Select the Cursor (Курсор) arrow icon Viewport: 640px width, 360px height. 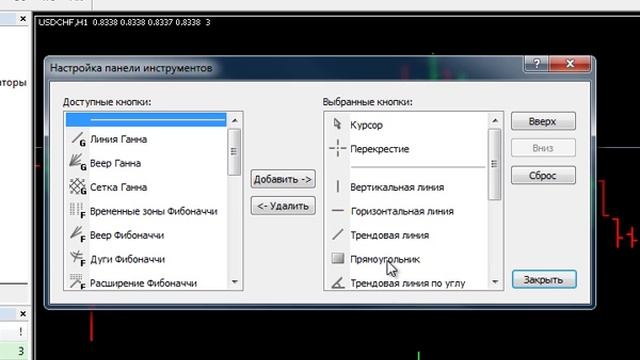[337, 124]
